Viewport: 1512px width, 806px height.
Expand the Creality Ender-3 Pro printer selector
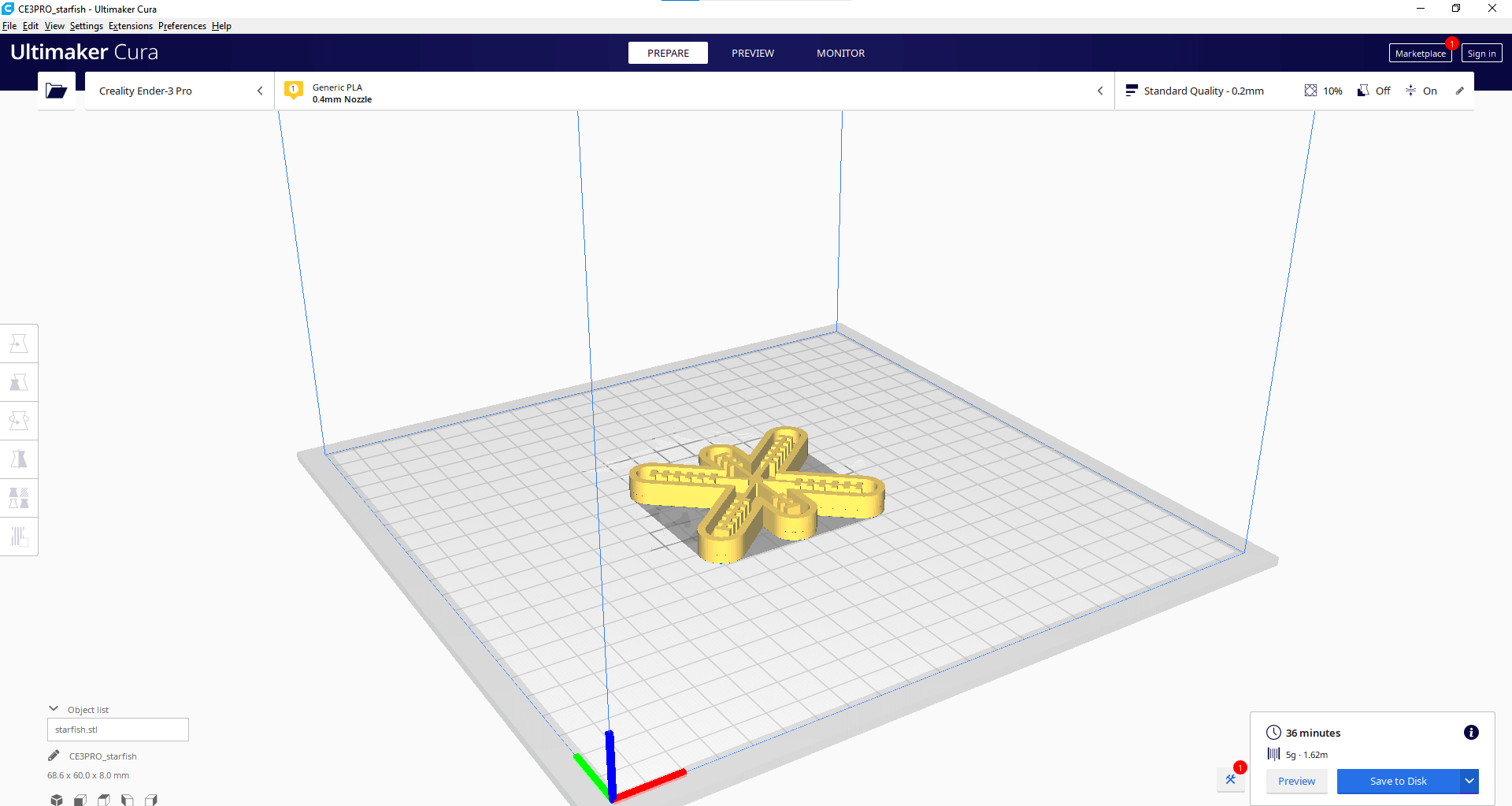pos(180,91)
